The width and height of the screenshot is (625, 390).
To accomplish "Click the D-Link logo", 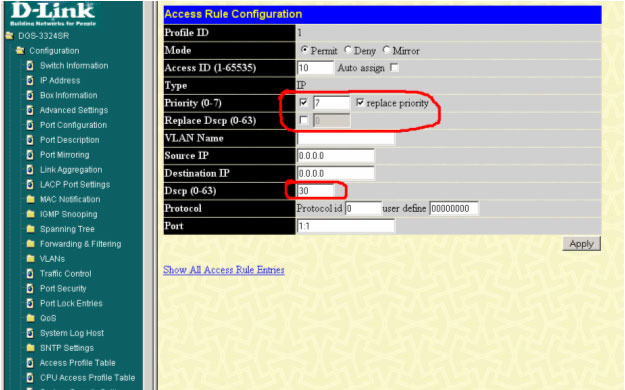I will (53, 14).
